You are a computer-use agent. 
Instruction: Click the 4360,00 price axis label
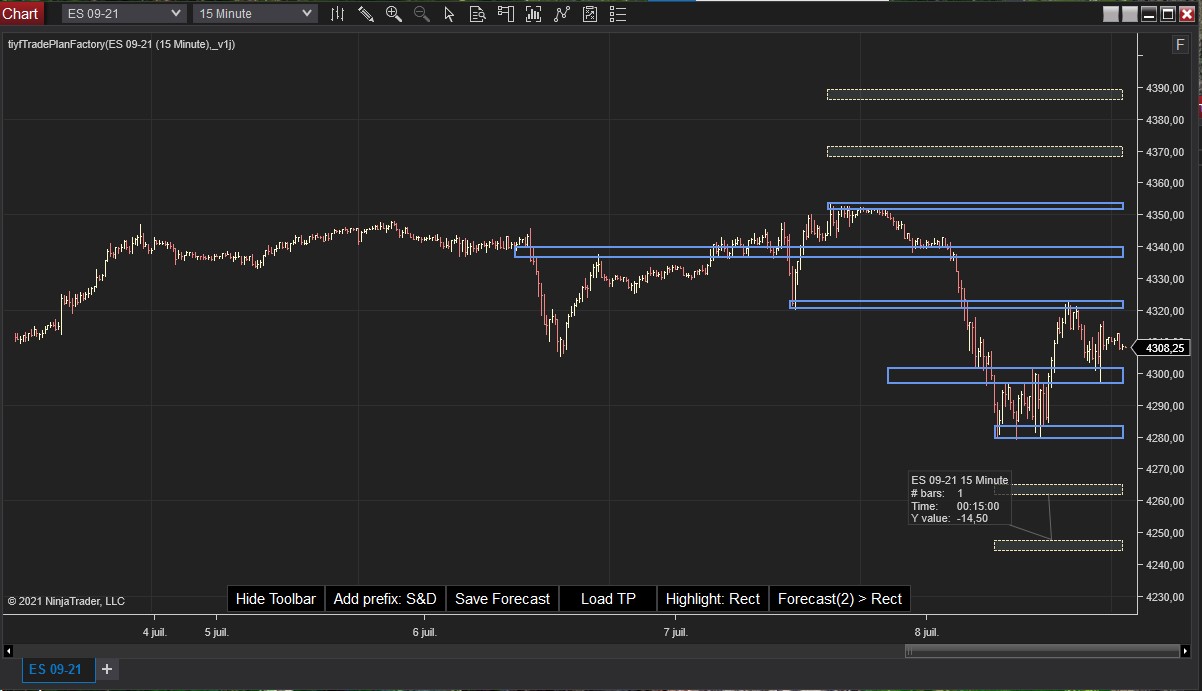click(x=1165, y=183)
